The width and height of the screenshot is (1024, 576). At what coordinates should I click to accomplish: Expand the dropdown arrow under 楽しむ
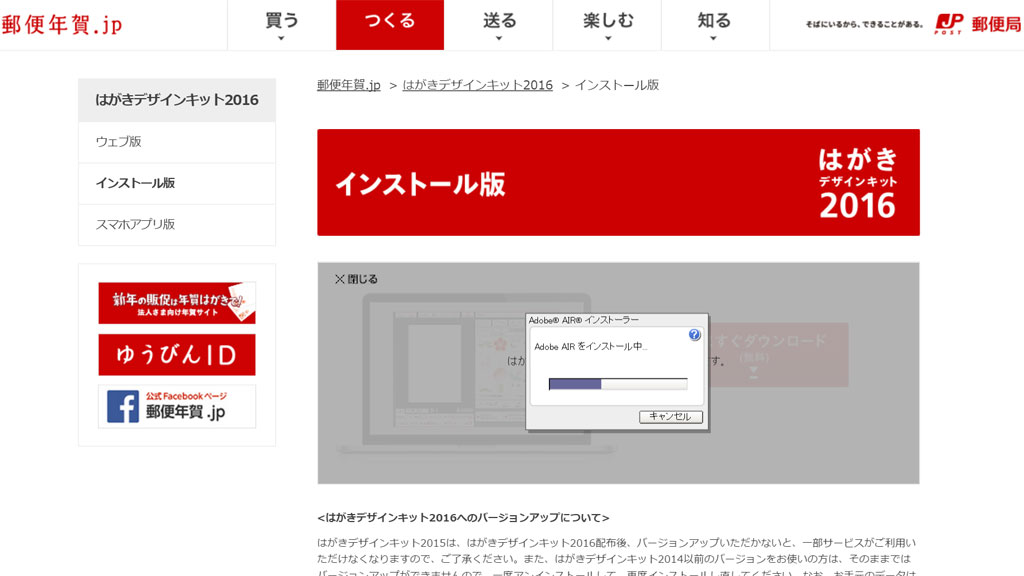607,39
